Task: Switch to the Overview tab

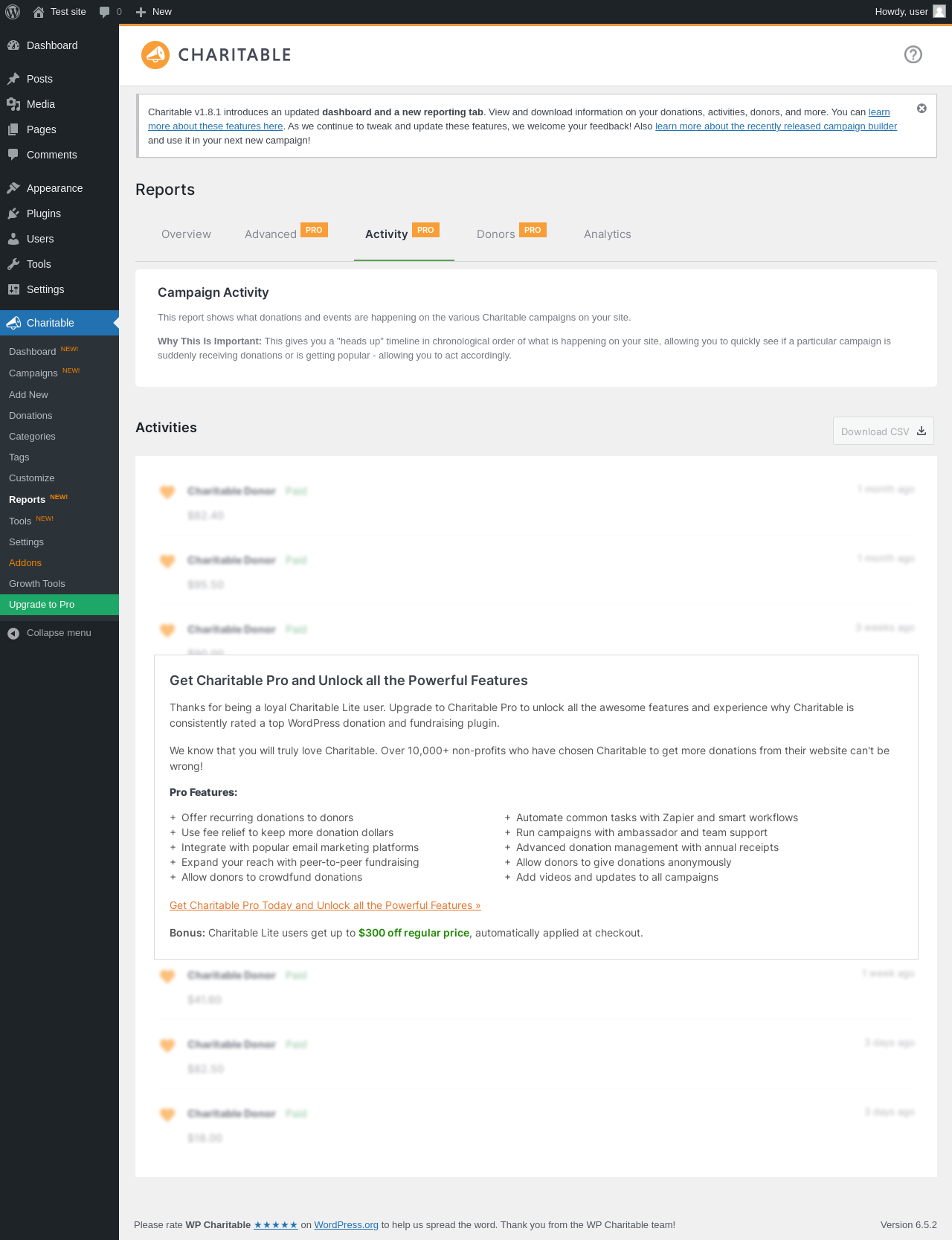Action: [186, 234]
